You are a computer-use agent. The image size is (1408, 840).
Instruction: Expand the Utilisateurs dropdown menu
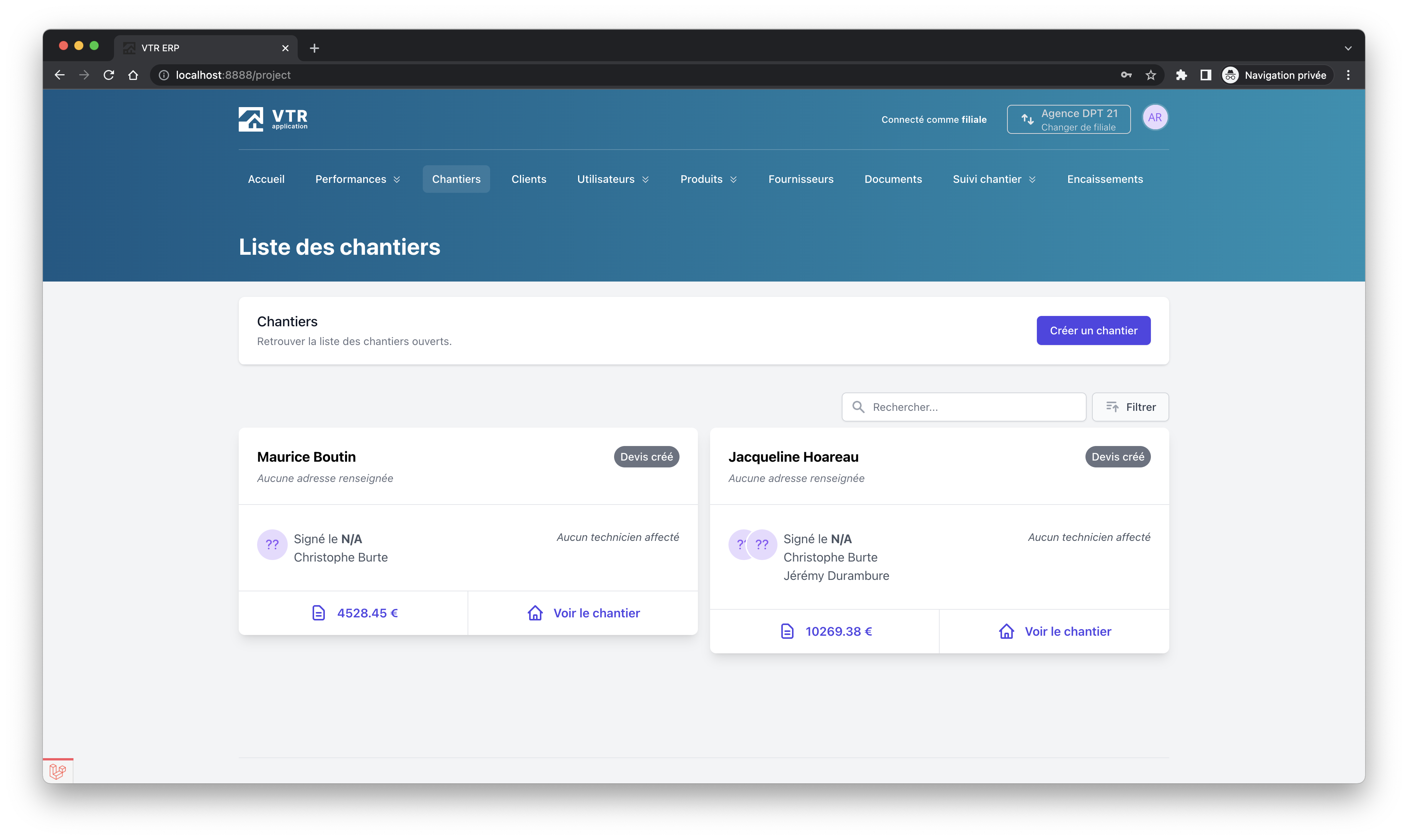[x=613, y=179]
